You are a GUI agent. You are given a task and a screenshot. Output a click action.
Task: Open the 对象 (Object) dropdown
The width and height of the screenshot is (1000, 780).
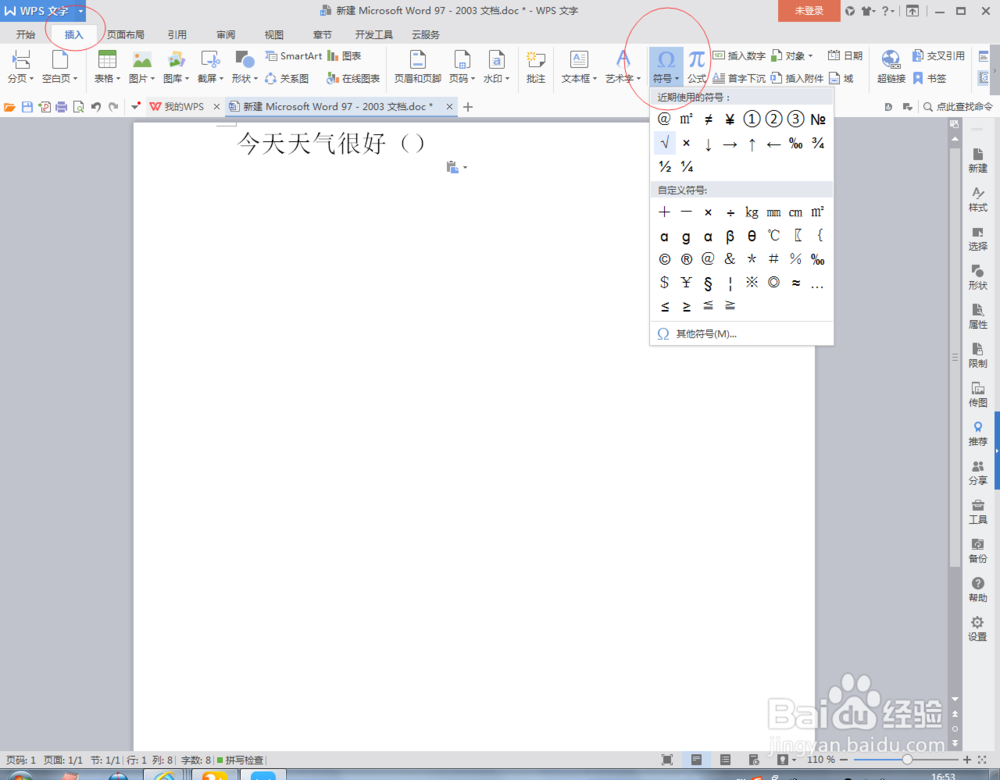tap(812, 56)
